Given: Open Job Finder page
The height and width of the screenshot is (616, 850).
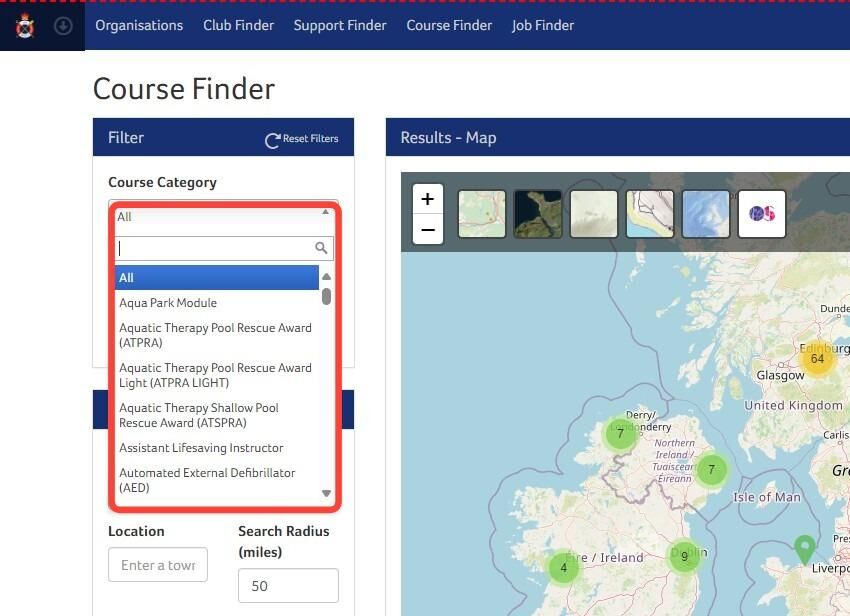Looking at the screenshot, I should click(543, 25).
